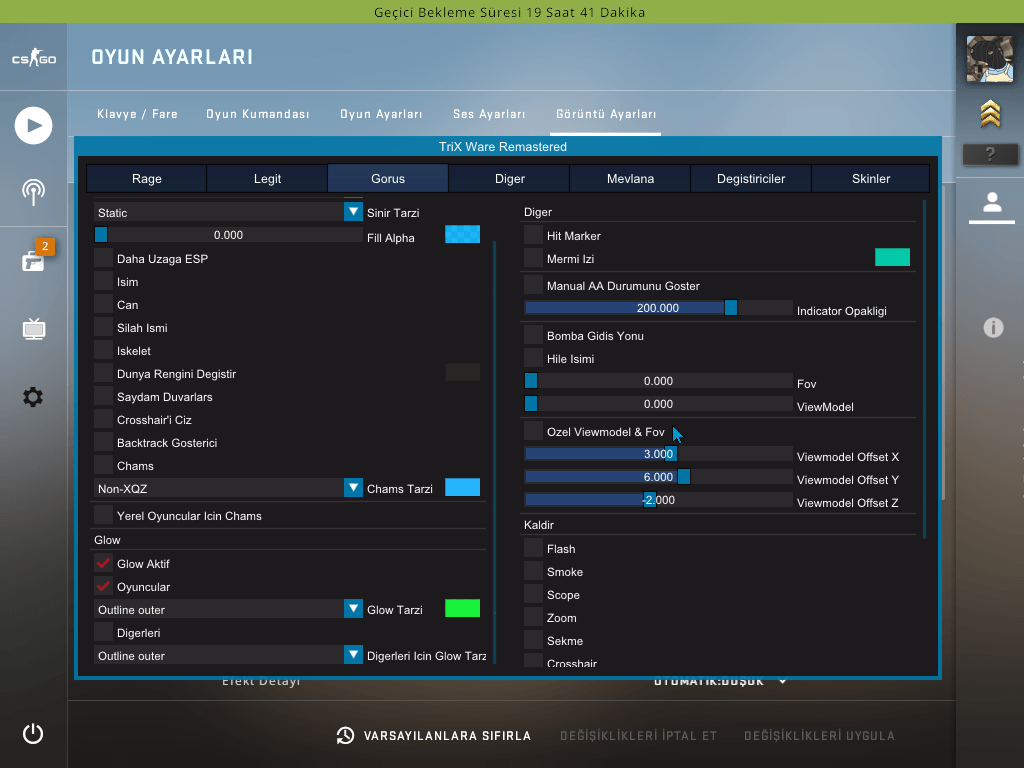Enable Ozel Viewmodel & Fov checkbox
The width and height of the screenshot is (1024, 768).
tap(534, 431)
